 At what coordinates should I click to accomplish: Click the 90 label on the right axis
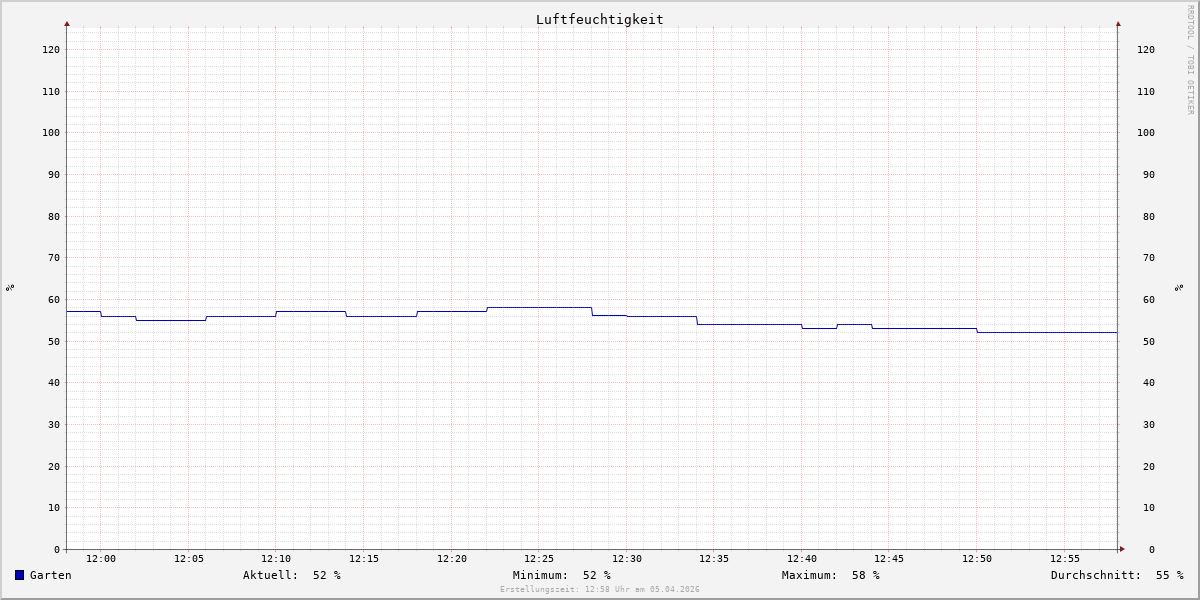tap(1149, 175)
